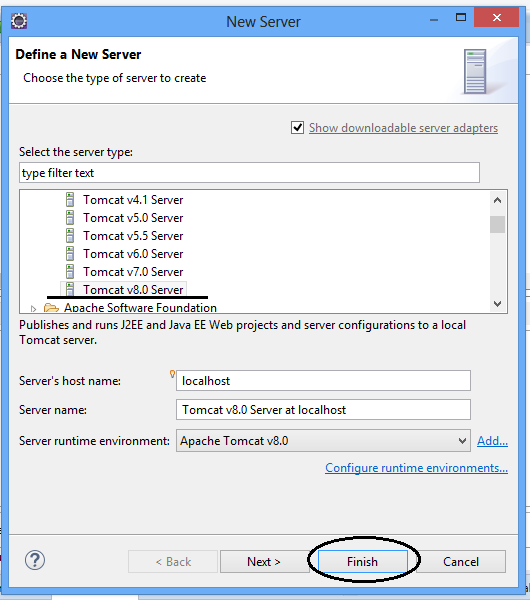Image resolution: width=530 pixels, height=600 pixels.
Task: Go to the Next wizard page
Action: pos(264,562)
